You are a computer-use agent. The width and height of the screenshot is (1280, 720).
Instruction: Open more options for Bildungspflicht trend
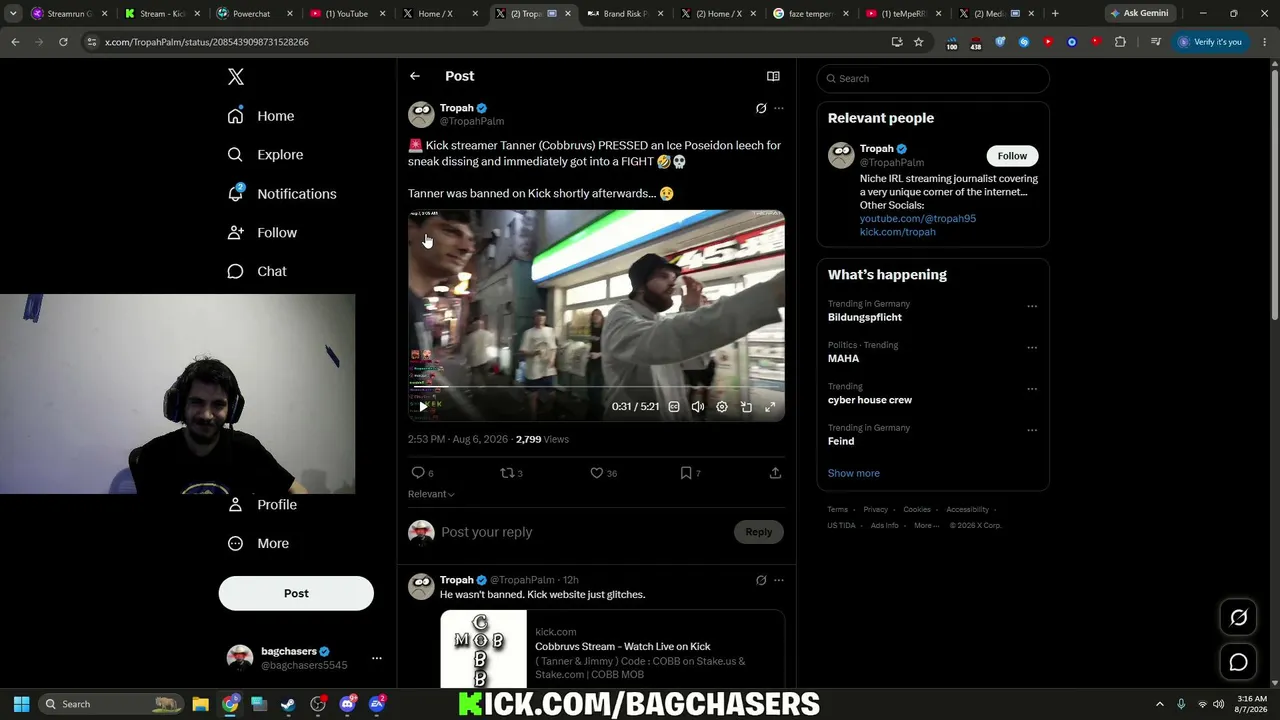(1032, 306)
